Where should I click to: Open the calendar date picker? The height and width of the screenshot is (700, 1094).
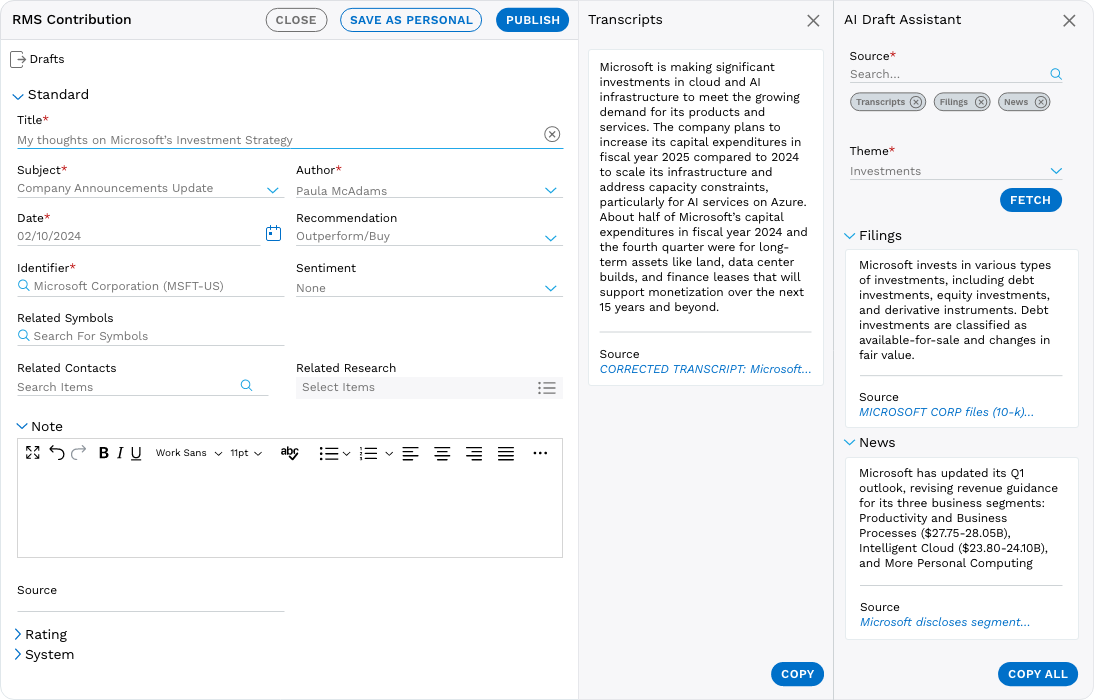(273, 233)
